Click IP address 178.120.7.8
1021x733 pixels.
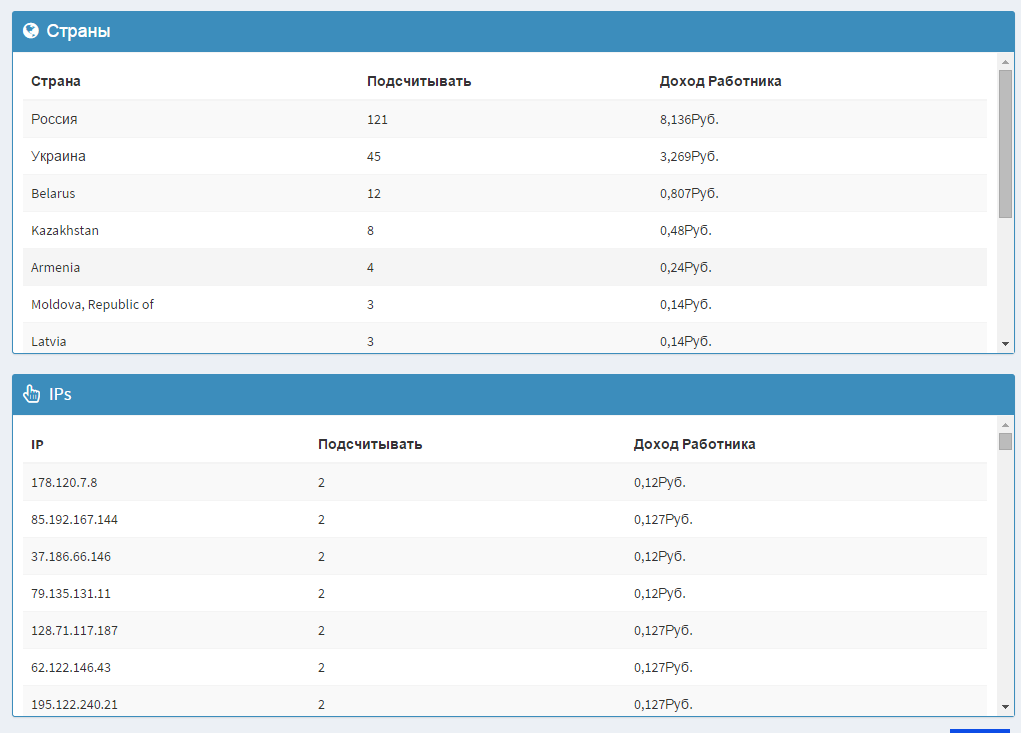pyautogui.click(x=64, y=482)
